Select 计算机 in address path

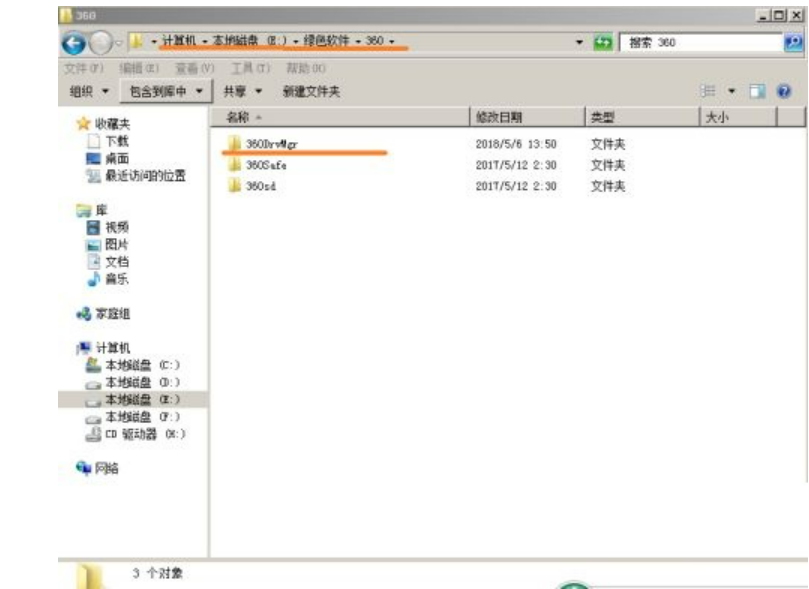pyautogui.click(x=179, y=40)
